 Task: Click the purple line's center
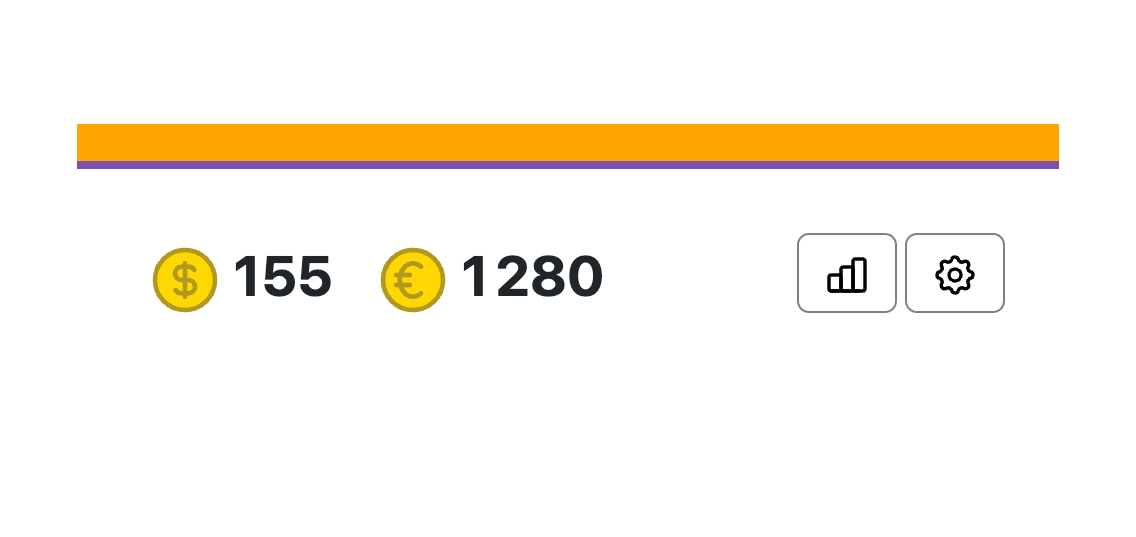(568, 165)
